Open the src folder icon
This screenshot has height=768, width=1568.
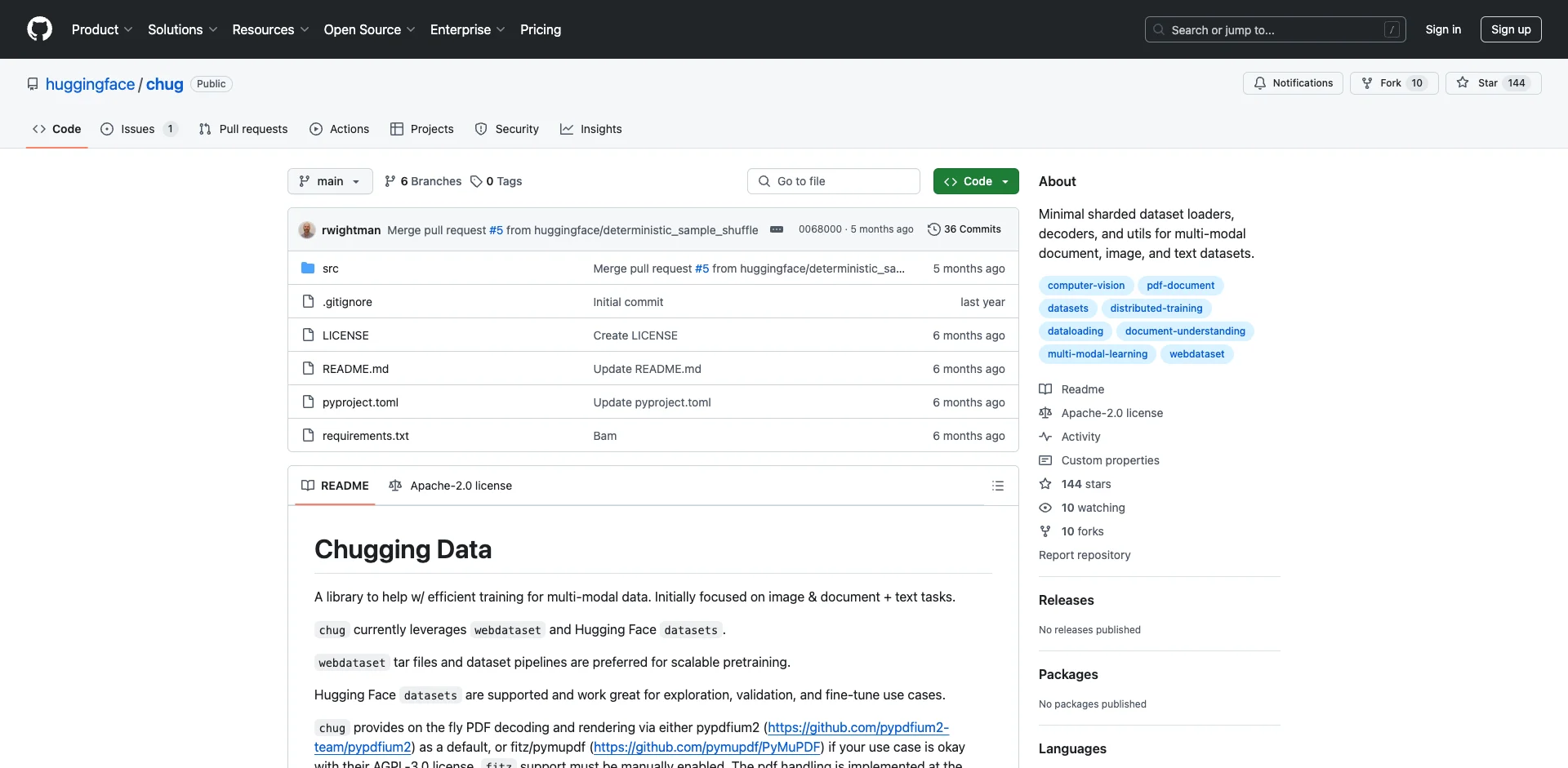[308, 269]
